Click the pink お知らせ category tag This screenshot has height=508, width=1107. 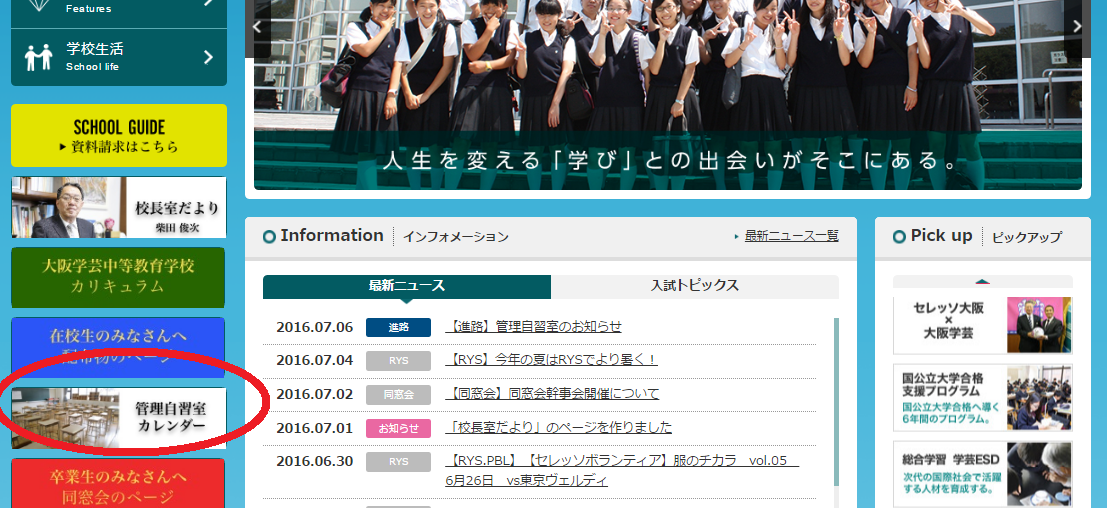coord(398,428)
